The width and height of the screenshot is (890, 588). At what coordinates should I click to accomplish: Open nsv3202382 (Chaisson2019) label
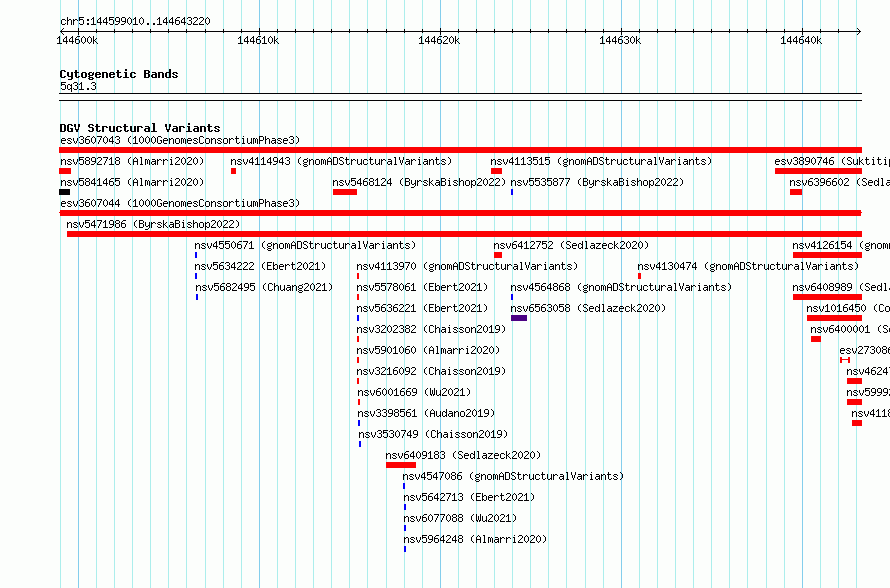(431, 329)
